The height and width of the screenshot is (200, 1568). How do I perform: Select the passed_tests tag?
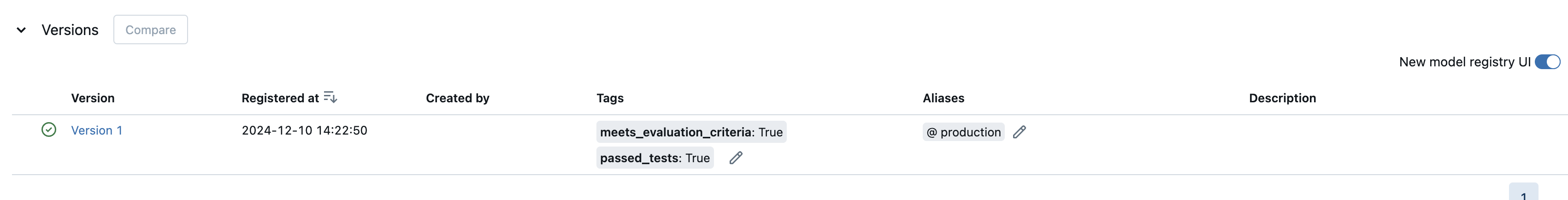654,158
